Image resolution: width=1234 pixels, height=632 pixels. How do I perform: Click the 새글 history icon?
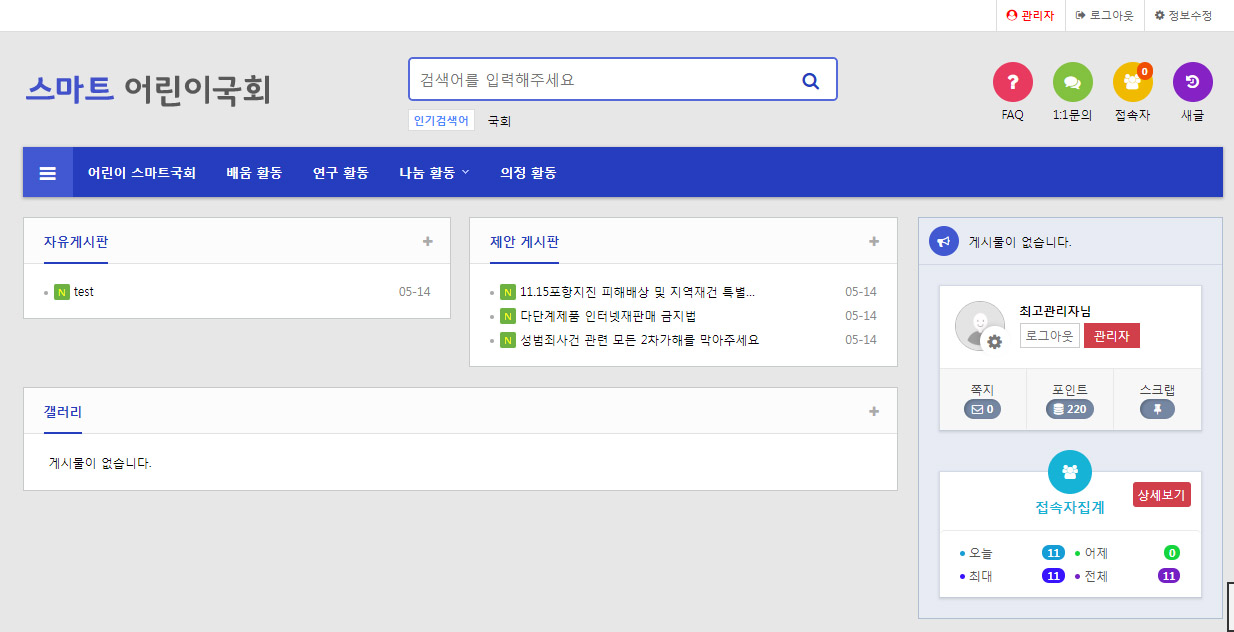click(x=1192, y=82)
